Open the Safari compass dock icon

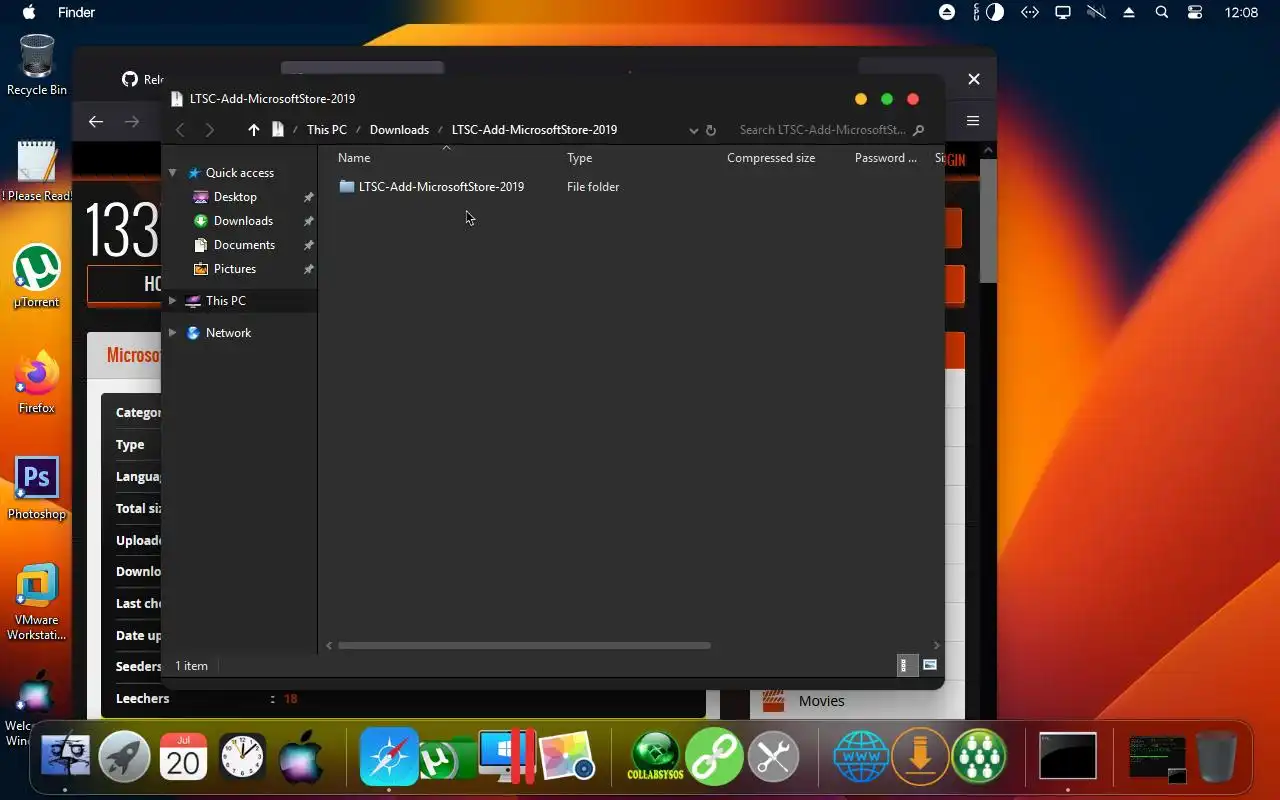(388, 757)
